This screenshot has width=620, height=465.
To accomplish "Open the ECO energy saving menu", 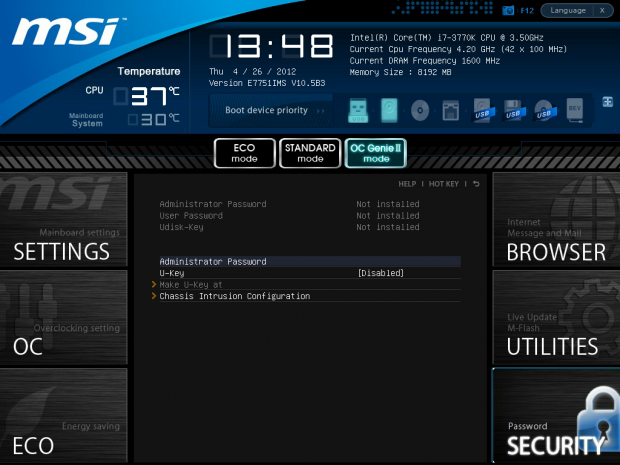I will click(63, 415).
